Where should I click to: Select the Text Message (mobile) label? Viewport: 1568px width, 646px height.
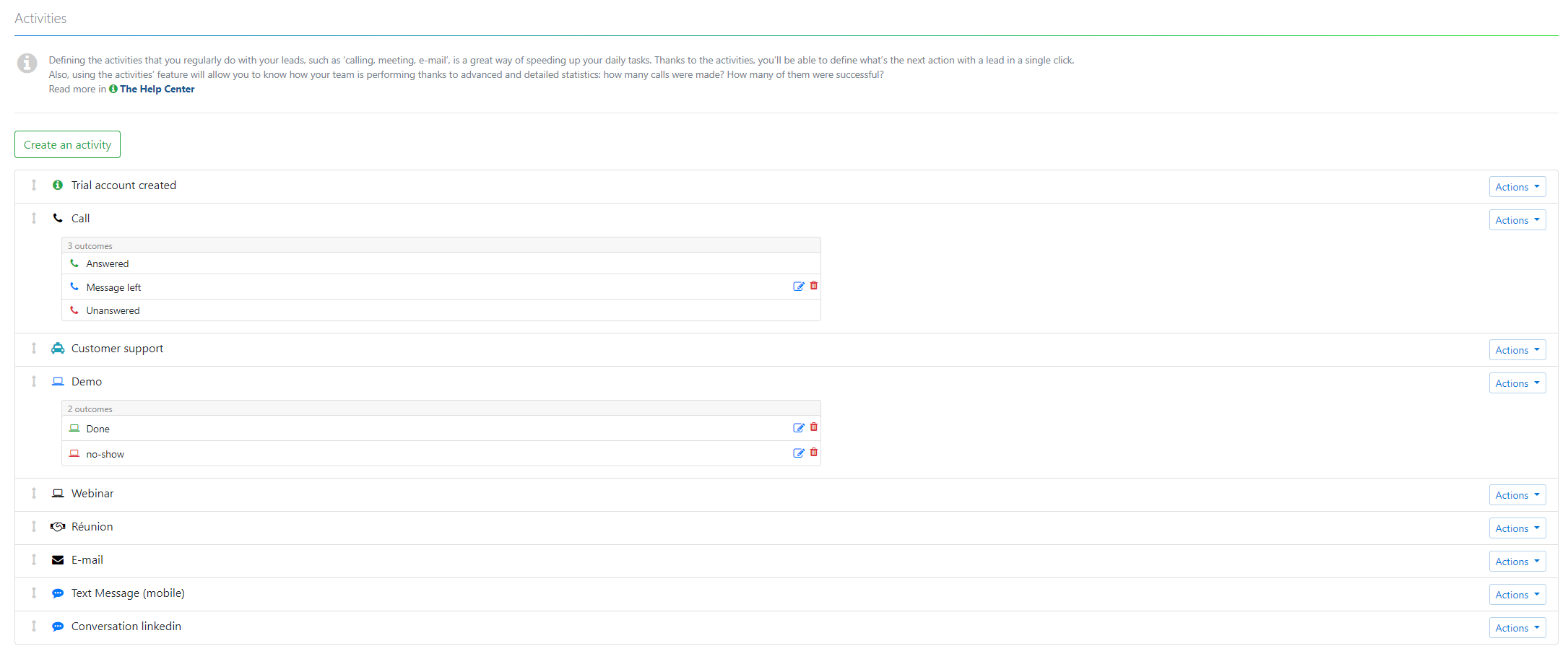(128, 593)
